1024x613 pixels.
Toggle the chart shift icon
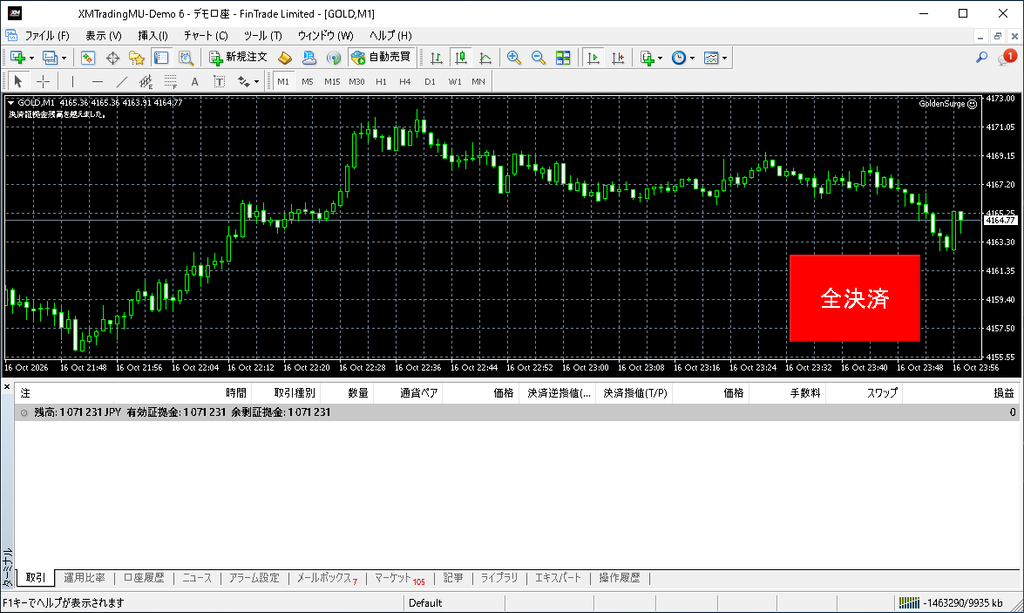618,58
